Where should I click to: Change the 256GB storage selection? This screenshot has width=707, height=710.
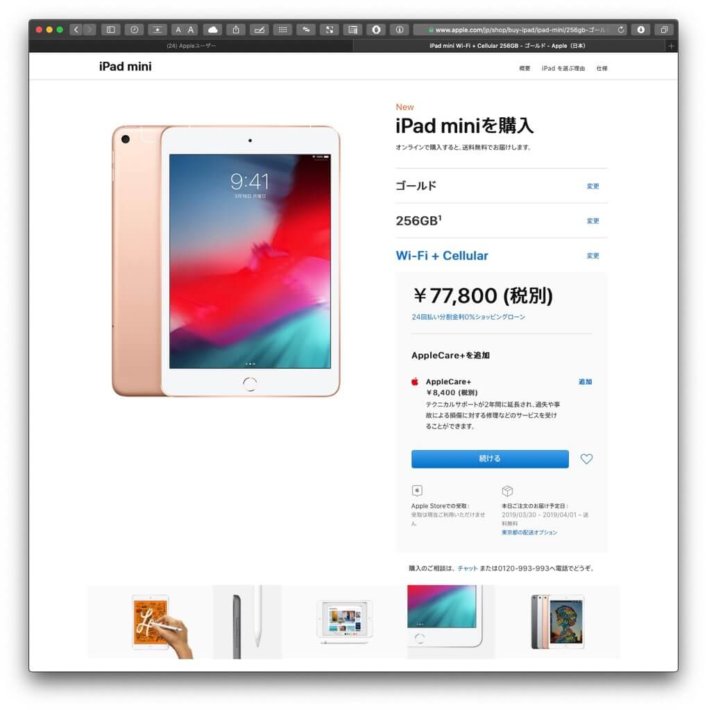pos(593,221)
